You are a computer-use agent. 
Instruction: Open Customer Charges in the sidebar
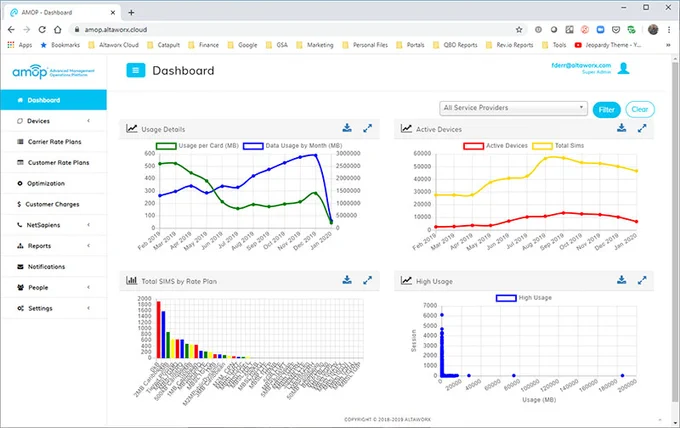(53, 204)
